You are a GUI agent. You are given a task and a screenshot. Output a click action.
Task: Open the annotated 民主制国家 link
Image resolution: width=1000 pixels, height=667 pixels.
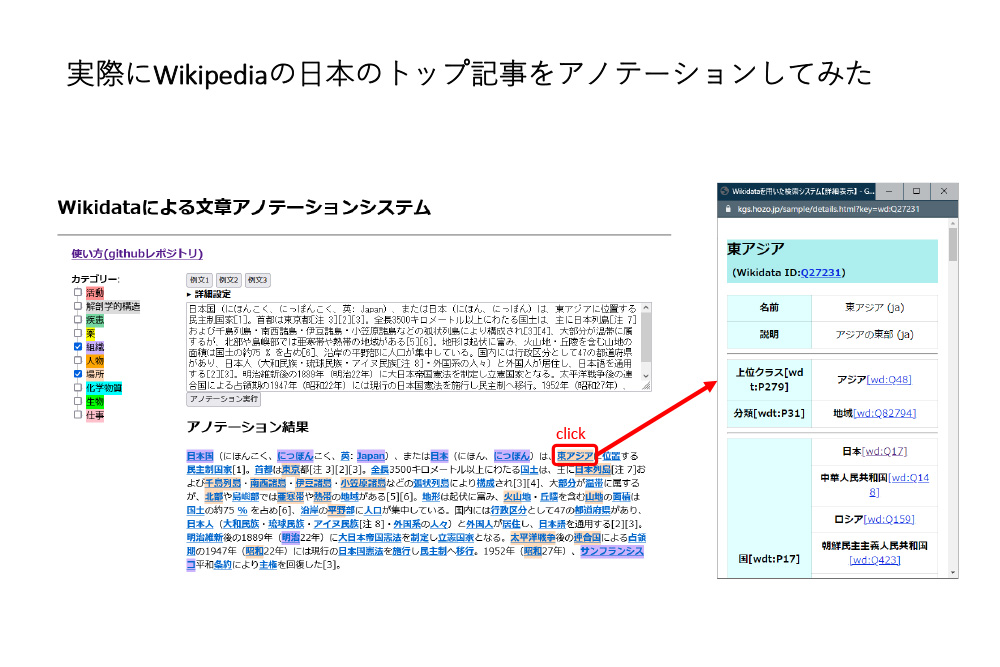(x=209, y=469)
